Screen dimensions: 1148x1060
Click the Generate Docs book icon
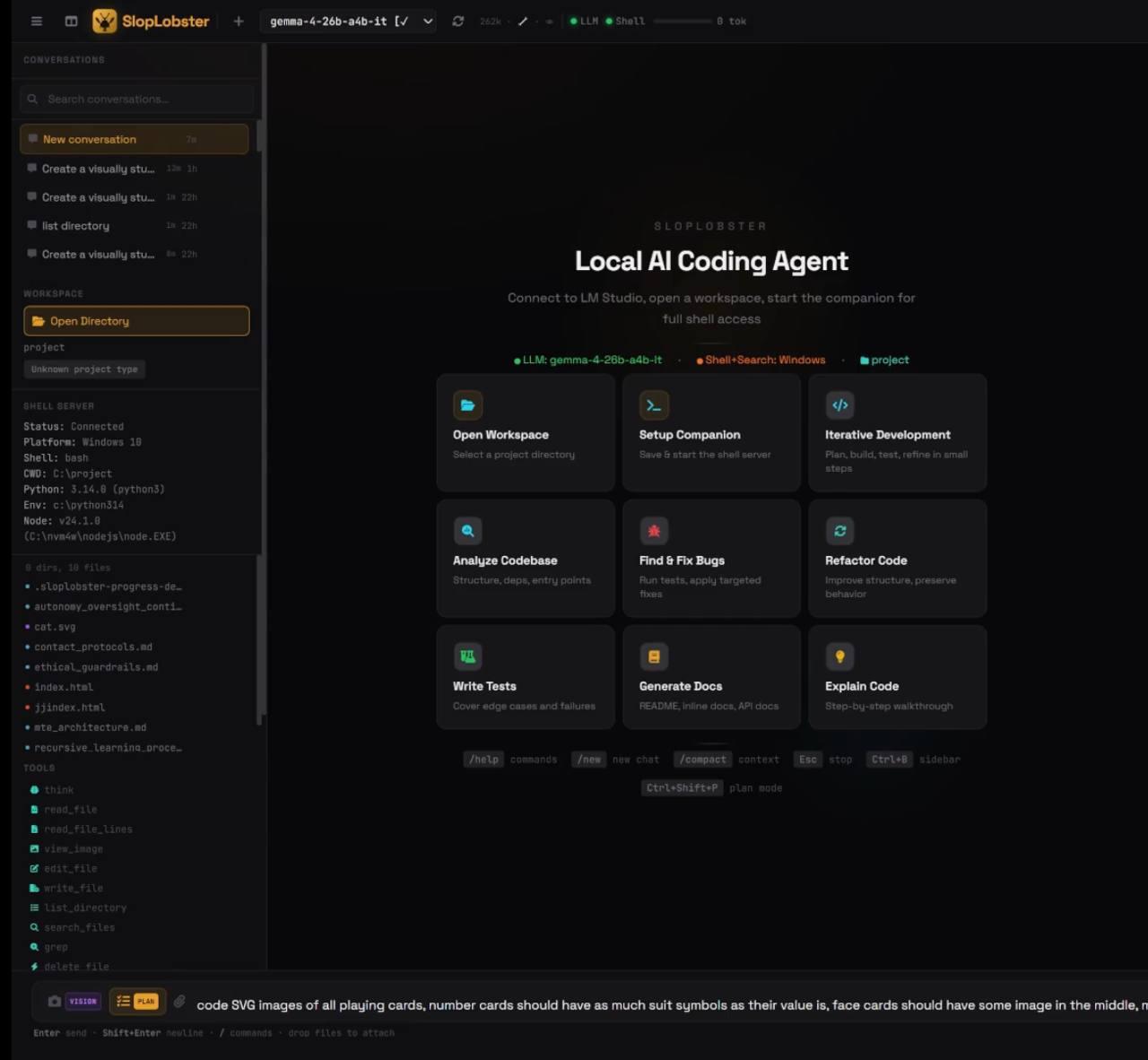pos(654,656)
